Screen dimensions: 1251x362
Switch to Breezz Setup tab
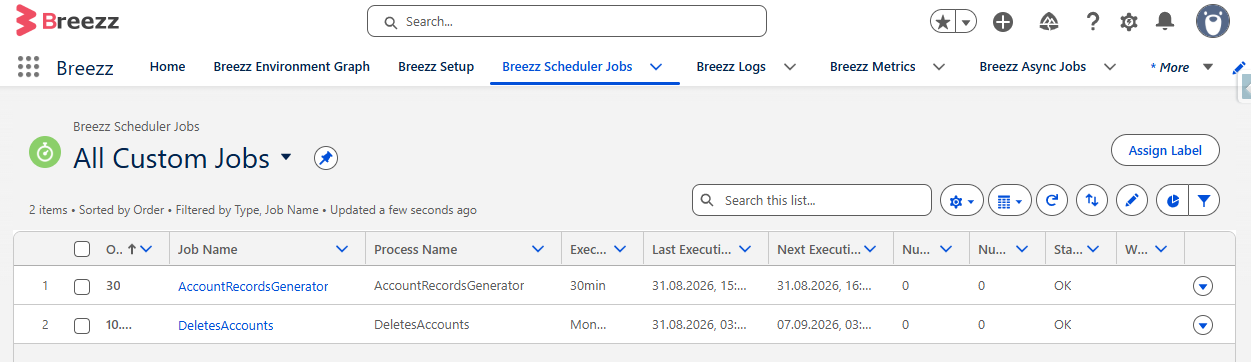coord(436,67)
